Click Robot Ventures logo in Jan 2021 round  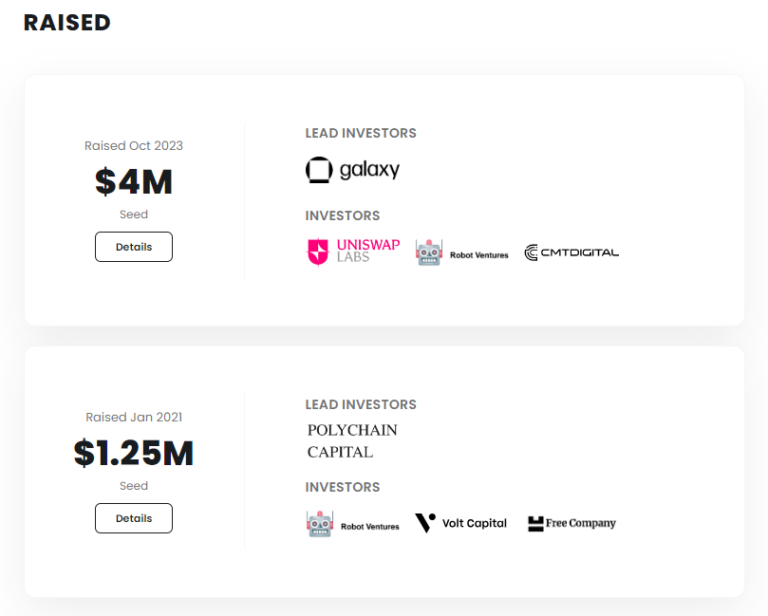point(353,524)
